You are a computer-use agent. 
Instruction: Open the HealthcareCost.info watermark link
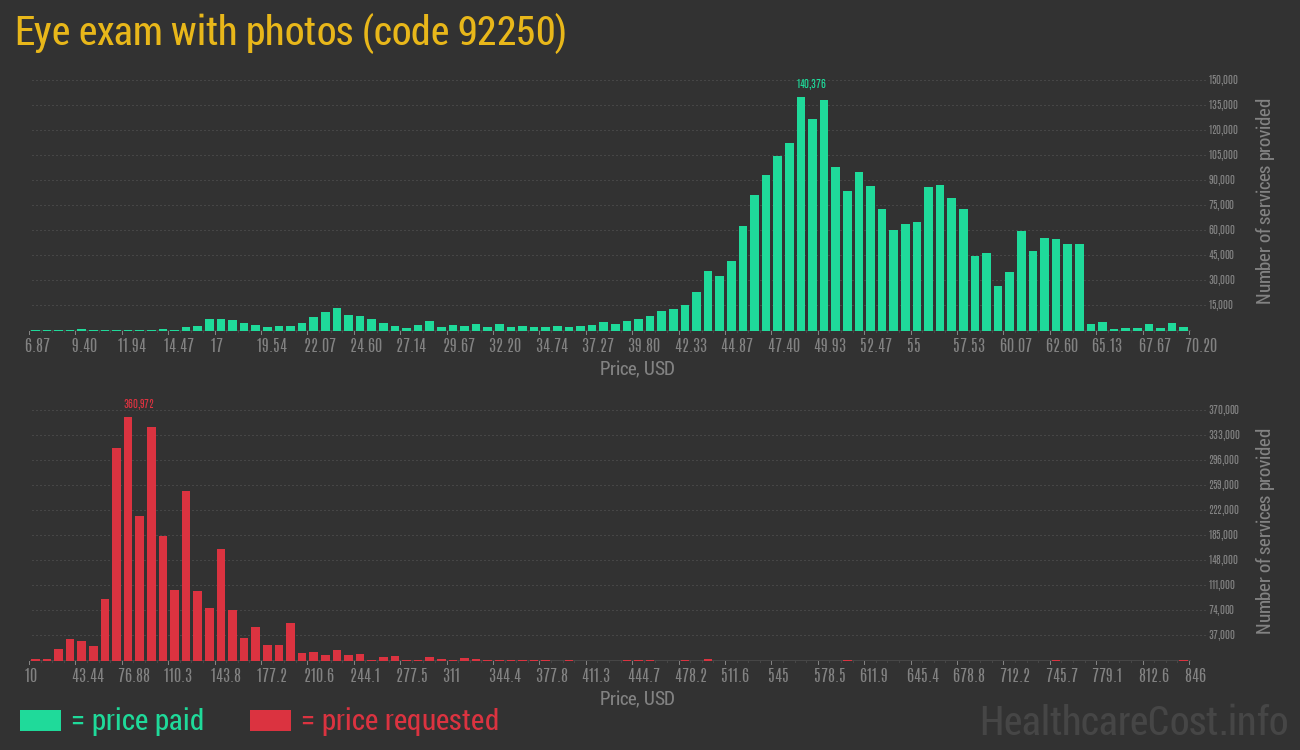1133,720
